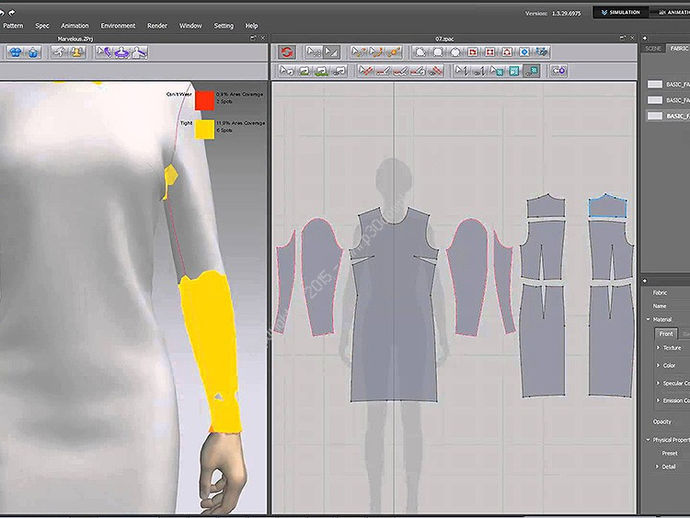The width and height of the screenshot is (690, 518).
Task: Select the Circle pattern creation tool
Action: [x=455, y=52]
